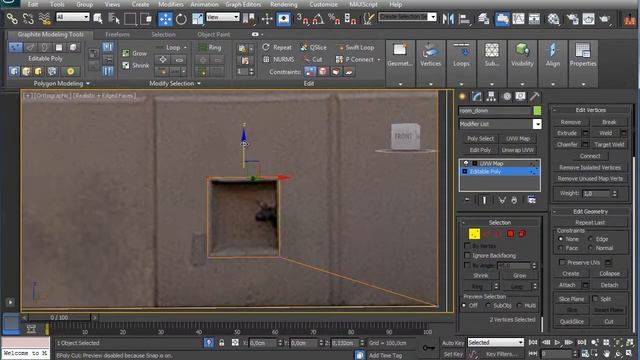Click the Slice Plane button
The height and width of the screenshot is (360, 640).
coord(571,299)
